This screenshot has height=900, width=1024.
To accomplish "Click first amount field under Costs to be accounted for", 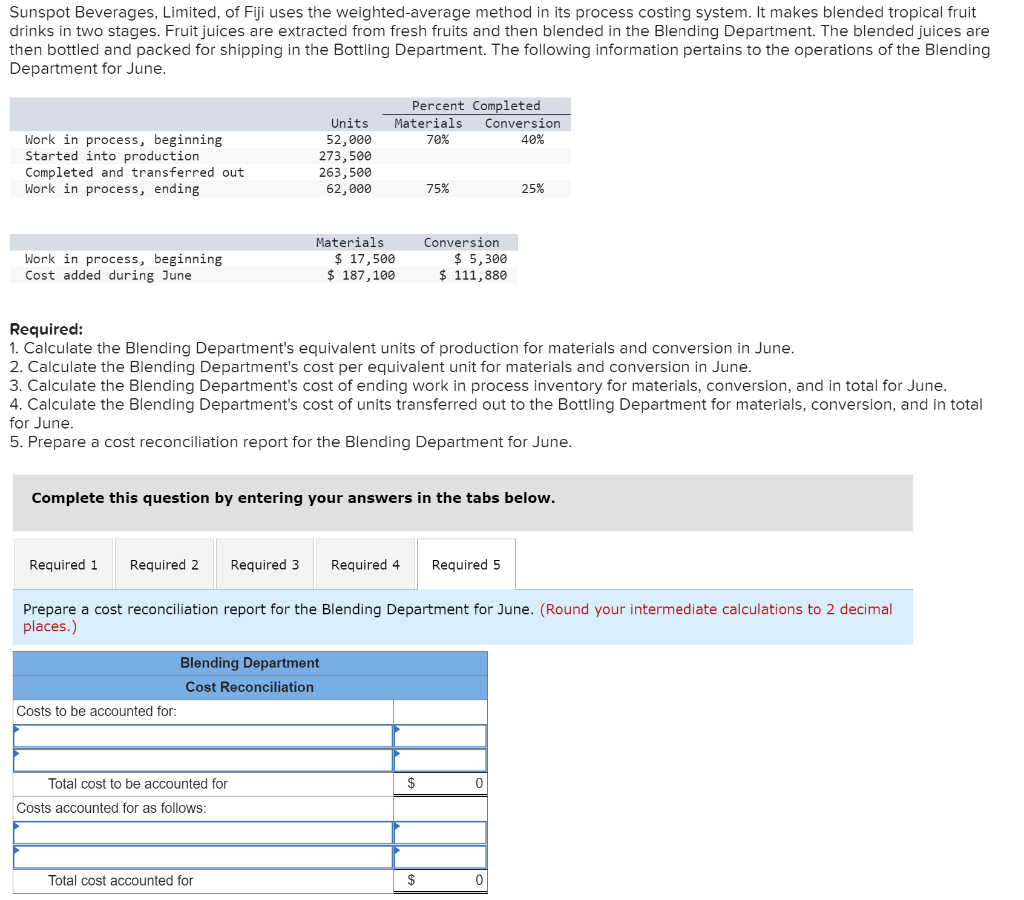I will pyautogui.click(x=440, y=736).
